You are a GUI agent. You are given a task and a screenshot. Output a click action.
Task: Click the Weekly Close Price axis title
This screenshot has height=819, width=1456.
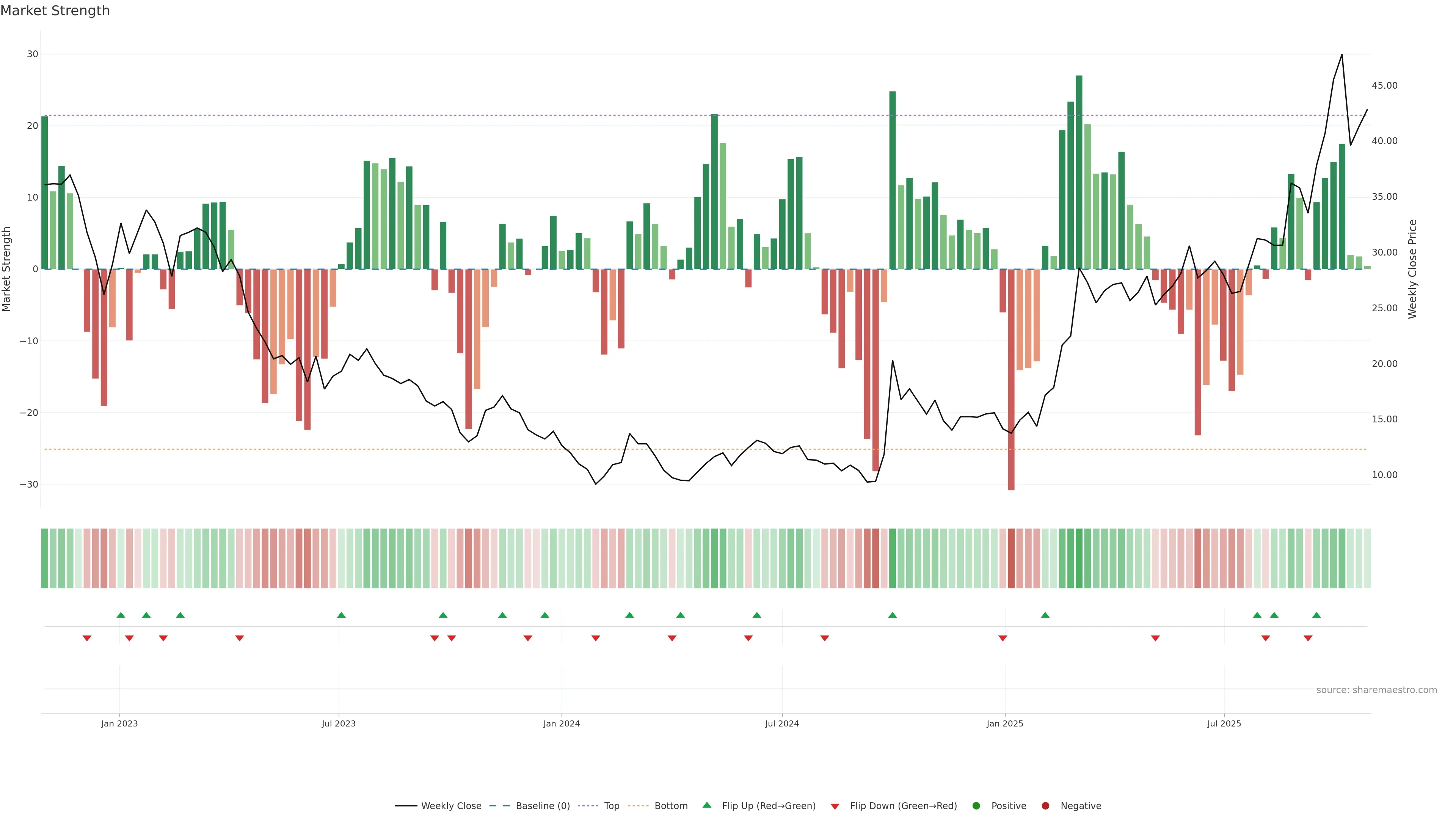tap(1412, 269)
